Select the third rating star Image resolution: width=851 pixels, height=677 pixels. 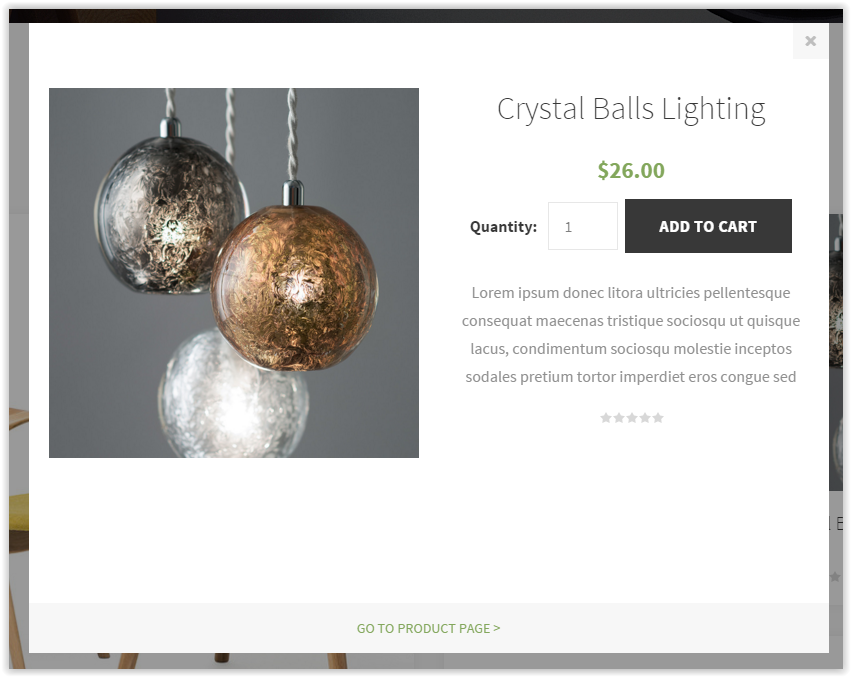[632, 417]
